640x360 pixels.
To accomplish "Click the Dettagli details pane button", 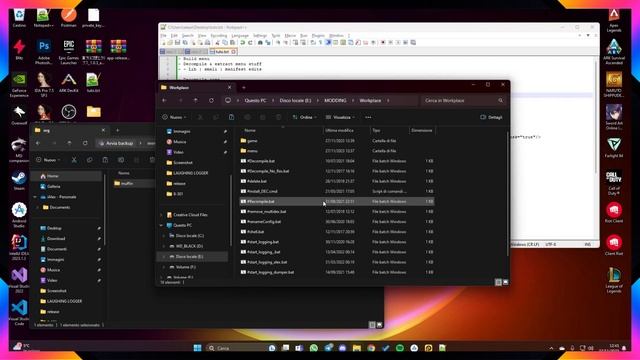I will click(491, 117).
